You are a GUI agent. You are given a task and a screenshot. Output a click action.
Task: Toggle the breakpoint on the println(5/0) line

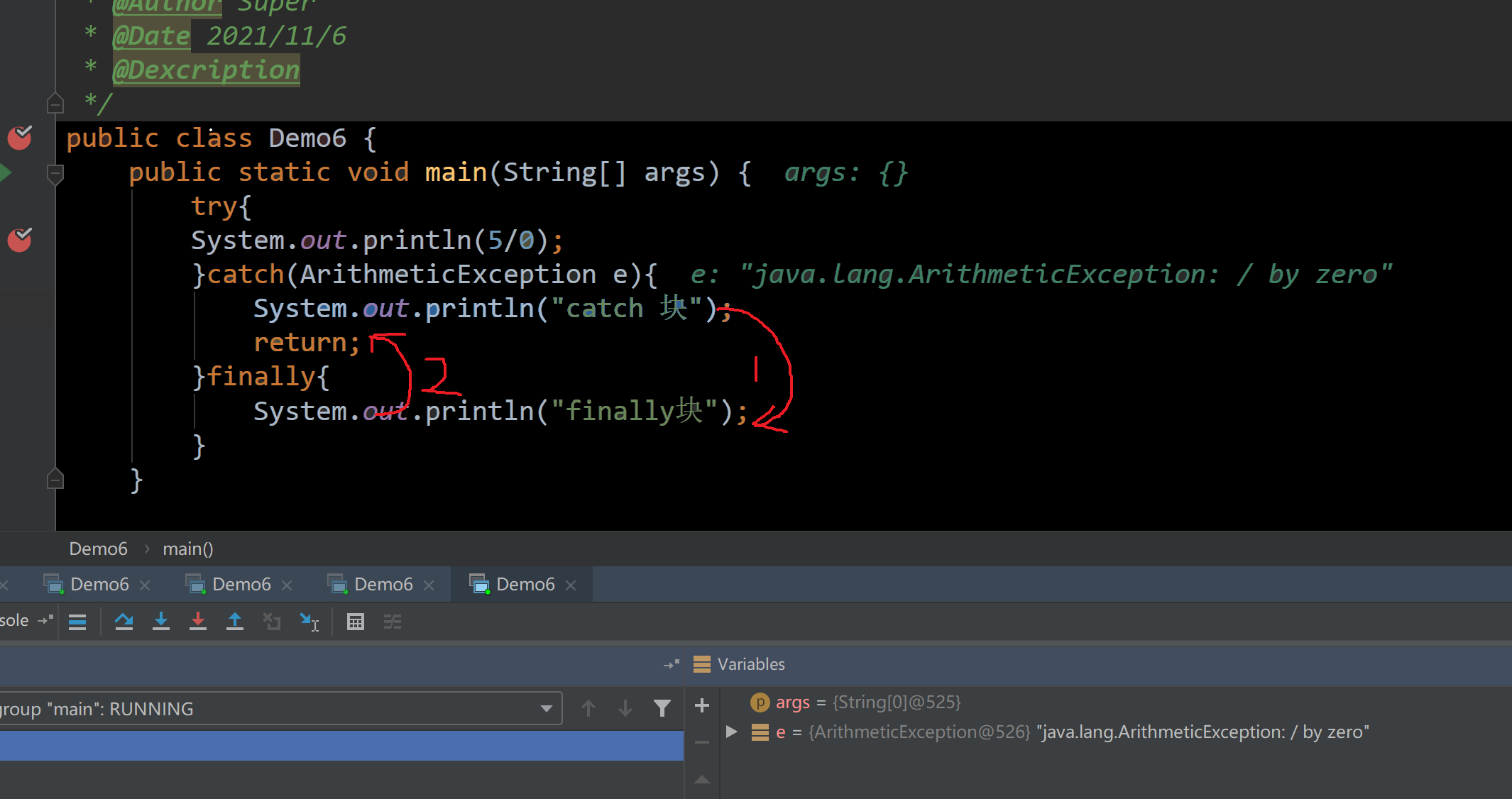(x=19, y=240)
